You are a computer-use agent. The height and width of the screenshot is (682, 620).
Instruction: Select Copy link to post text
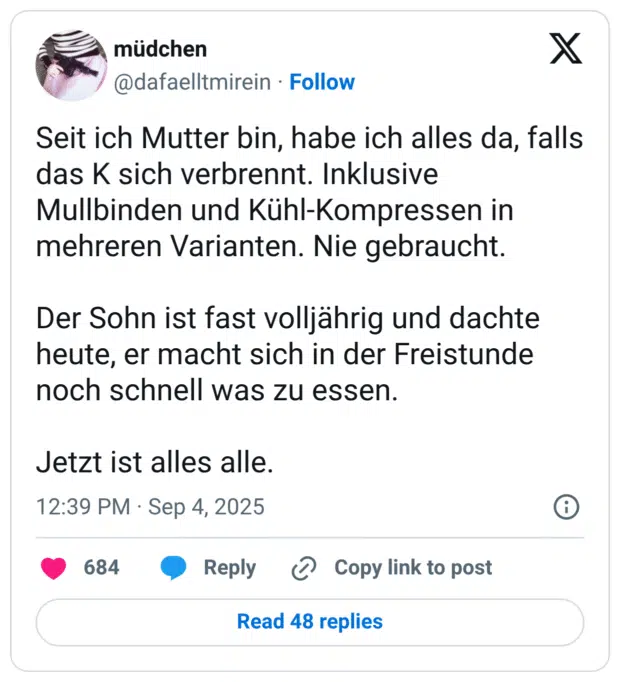coord(413,568)
